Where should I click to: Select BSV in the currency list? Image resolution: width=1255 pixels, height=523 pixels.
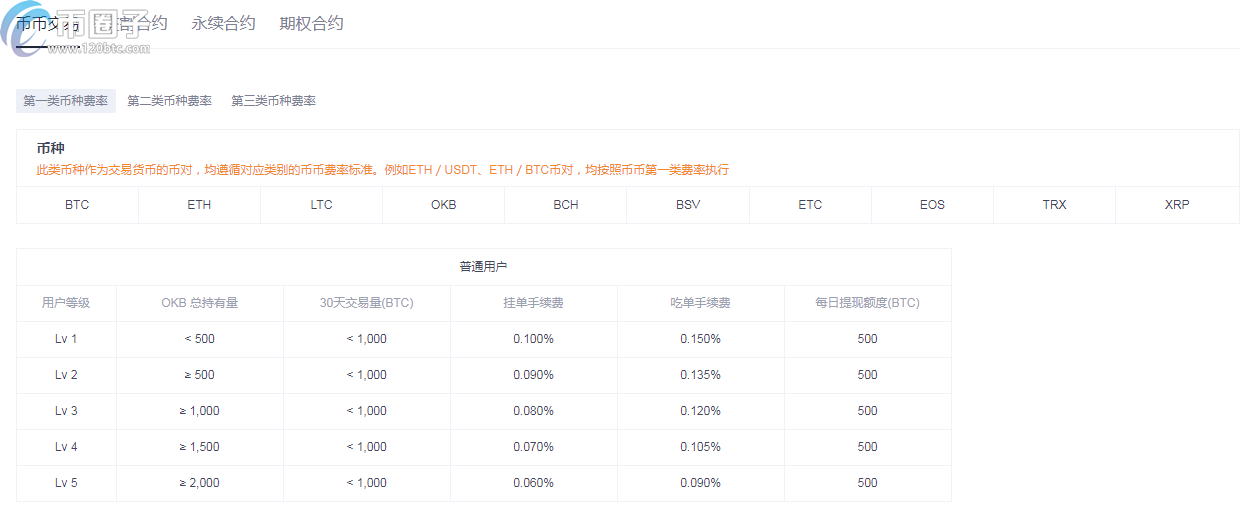(688, 205)
